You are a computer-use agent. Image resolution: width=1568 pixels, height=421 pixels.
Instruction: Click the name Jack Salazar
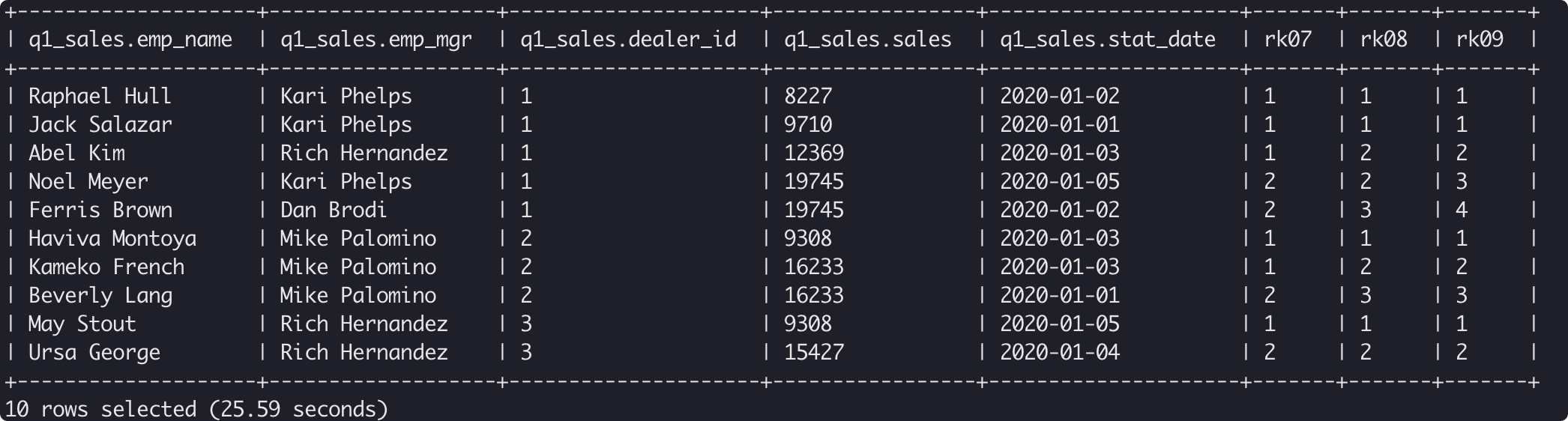click(x=100, y=125)
